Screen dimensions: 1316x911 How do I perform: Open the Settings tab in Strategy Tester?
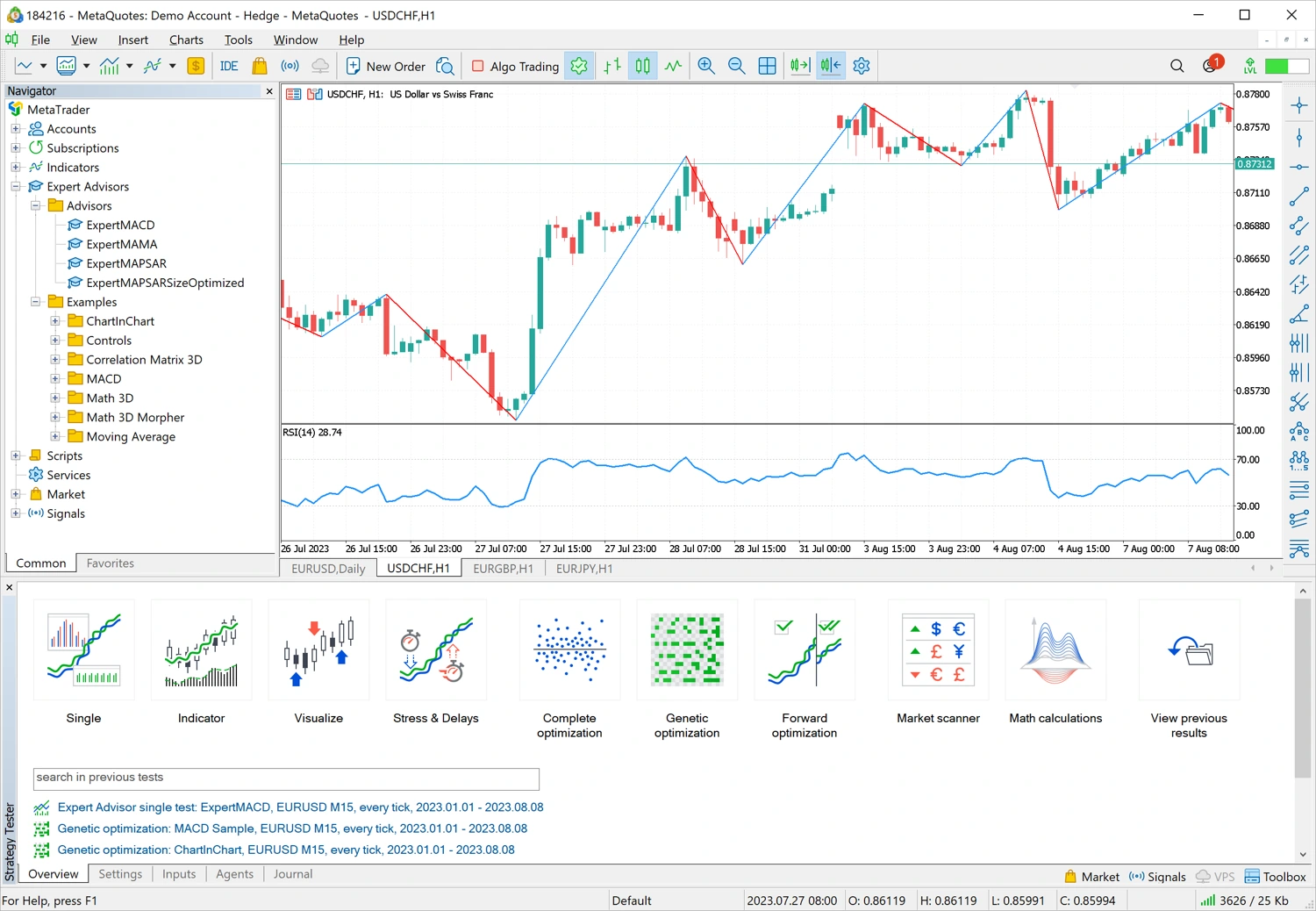pos(120,874)
